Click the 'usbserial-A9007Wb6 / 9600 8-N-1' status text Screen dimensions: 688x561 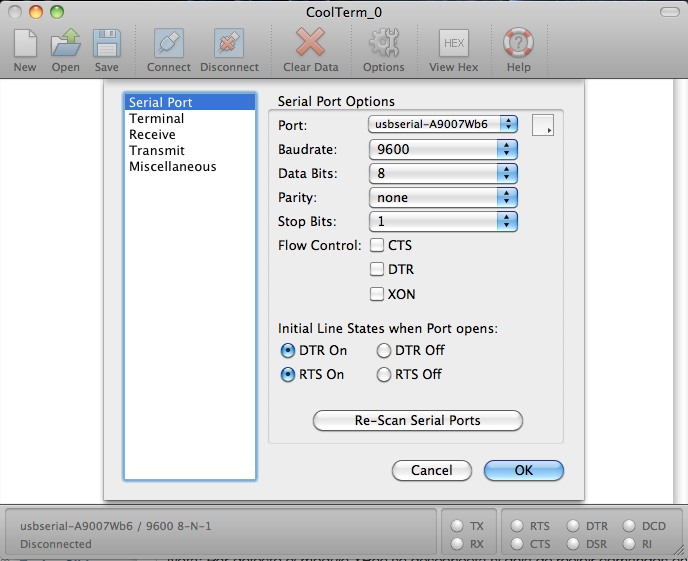point(115,526)
